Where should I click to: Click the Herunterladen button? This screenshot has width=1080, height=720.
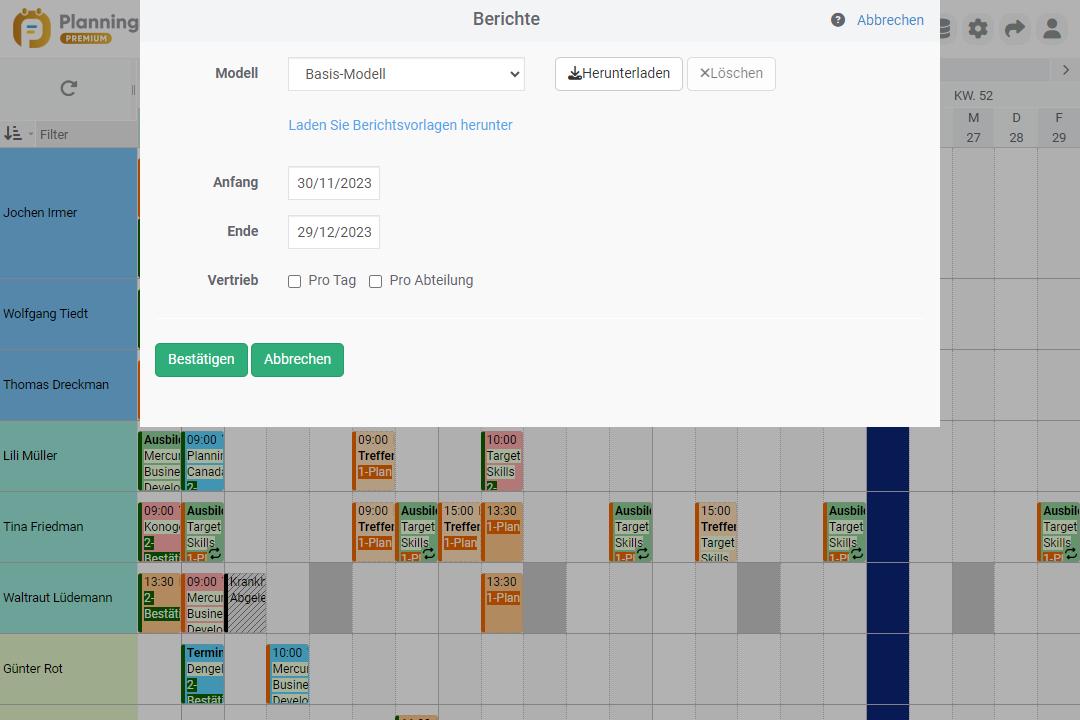click(619, 74)
